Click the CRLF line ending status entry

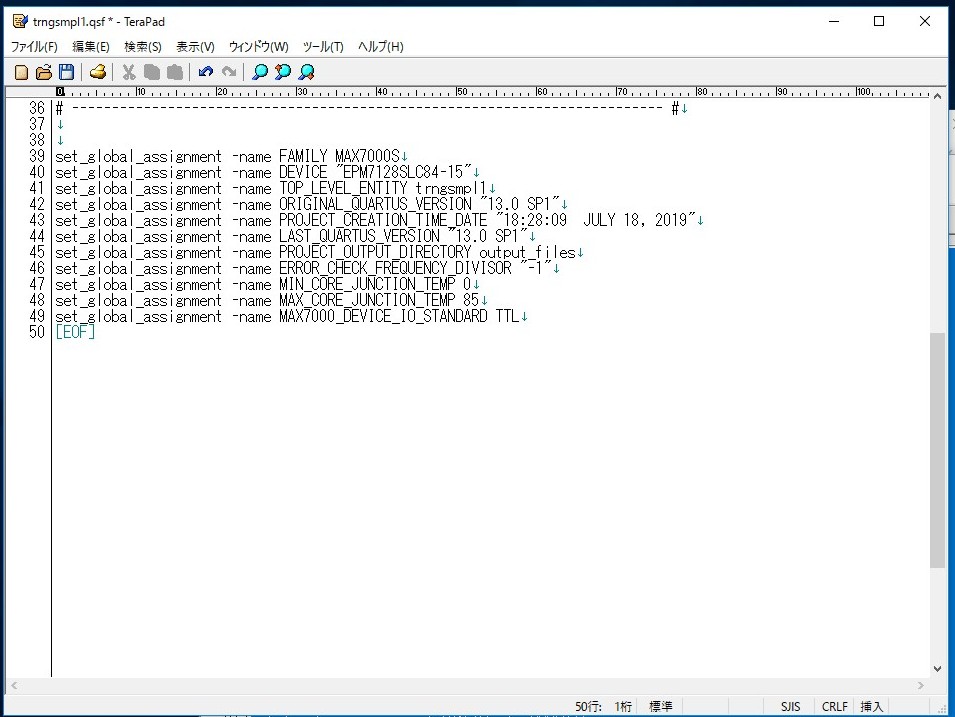(834, 707)
